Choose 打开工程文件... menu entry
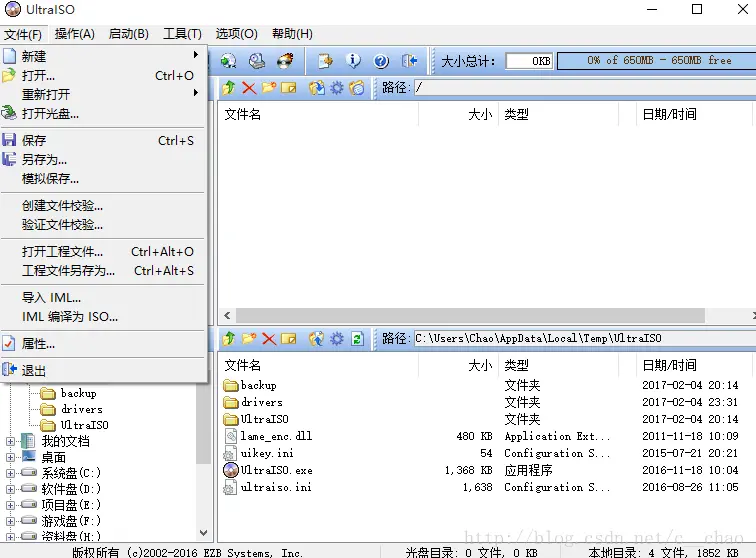This screenshot has height=558, width=756. point(104,252)
